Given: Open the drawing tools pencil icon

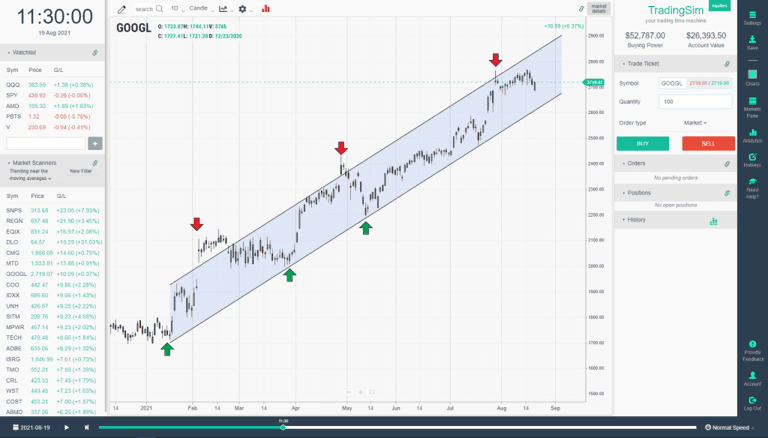Looking at the screenshot, I should pos(122,9).
